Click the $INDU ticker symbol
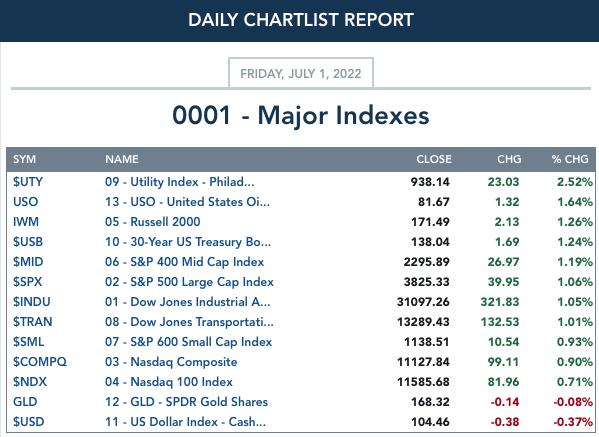 point(32,302)
